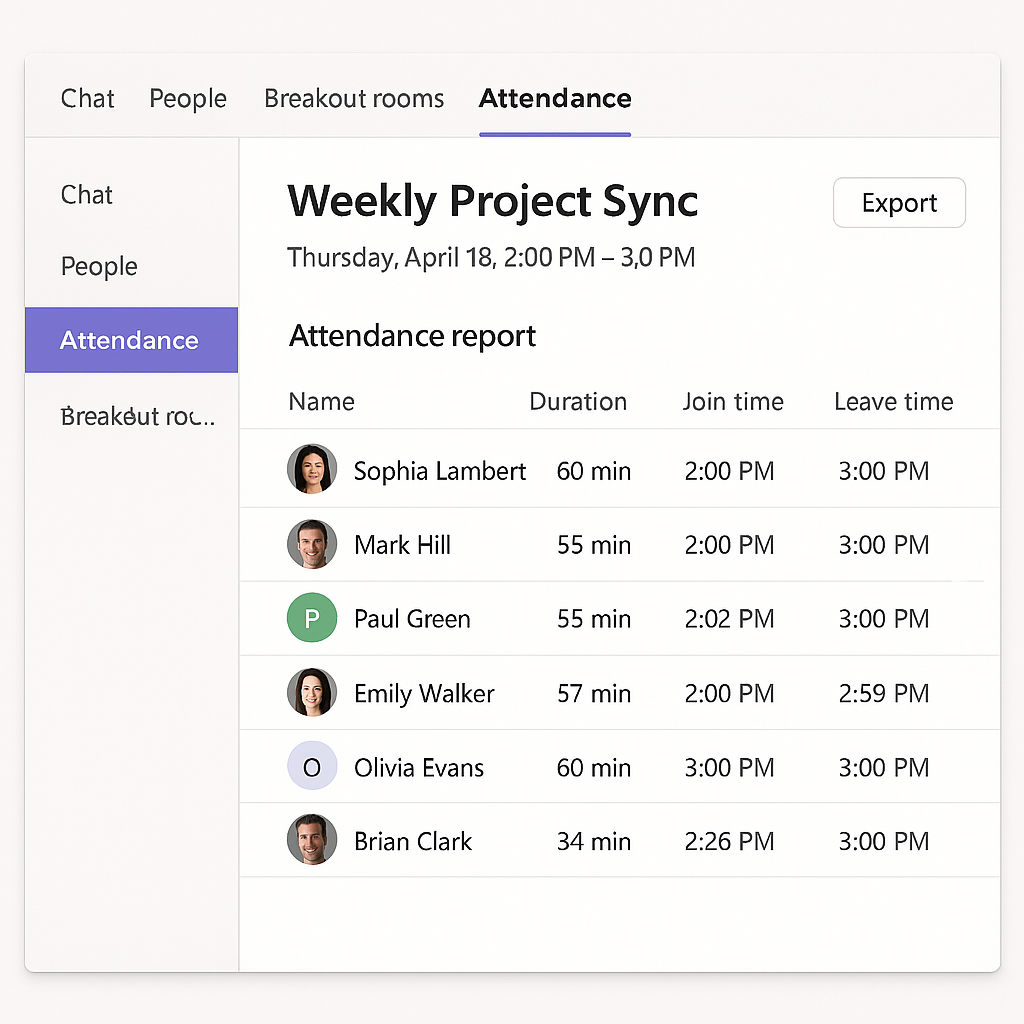
Task: Click Mark Hill's profile photo
Action: coord(312,543)
